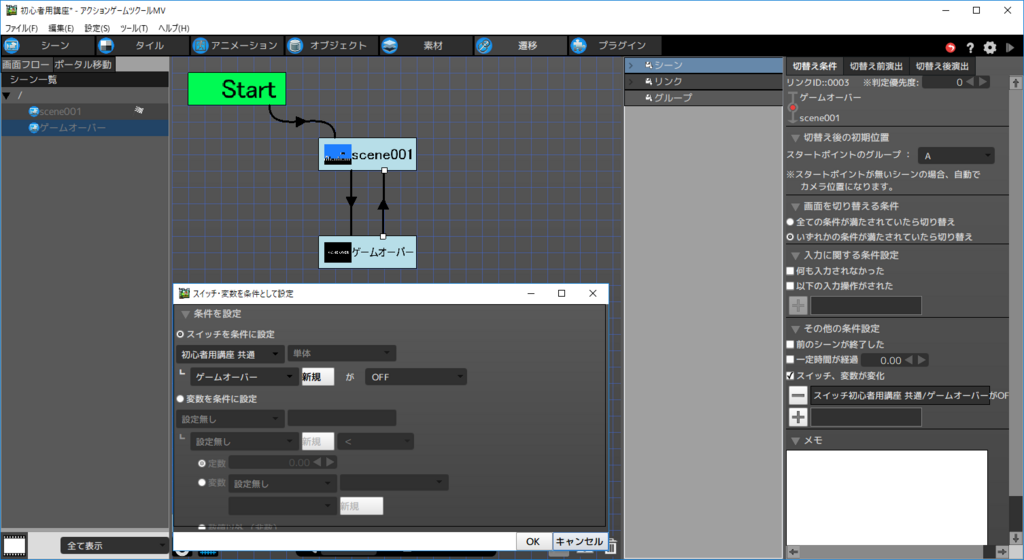Collapse the 切替え後の初期位置 section
Image resolution: width=1024 pixels, height=560 pixels.
click(795, 138)
